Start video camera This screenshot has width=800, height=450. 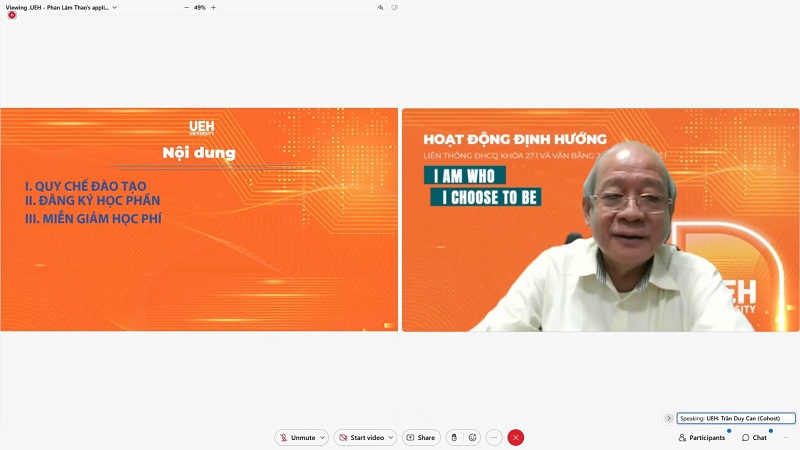tap(361, 437)
